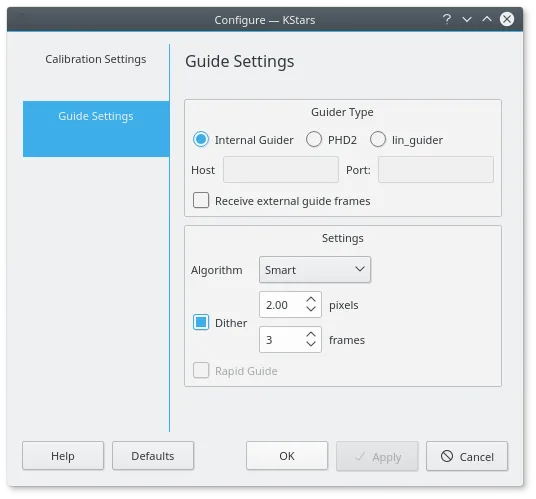Decrease dither pixels value with down arrow
Viewport: 536px width, 499px height.
click(311, 309)
